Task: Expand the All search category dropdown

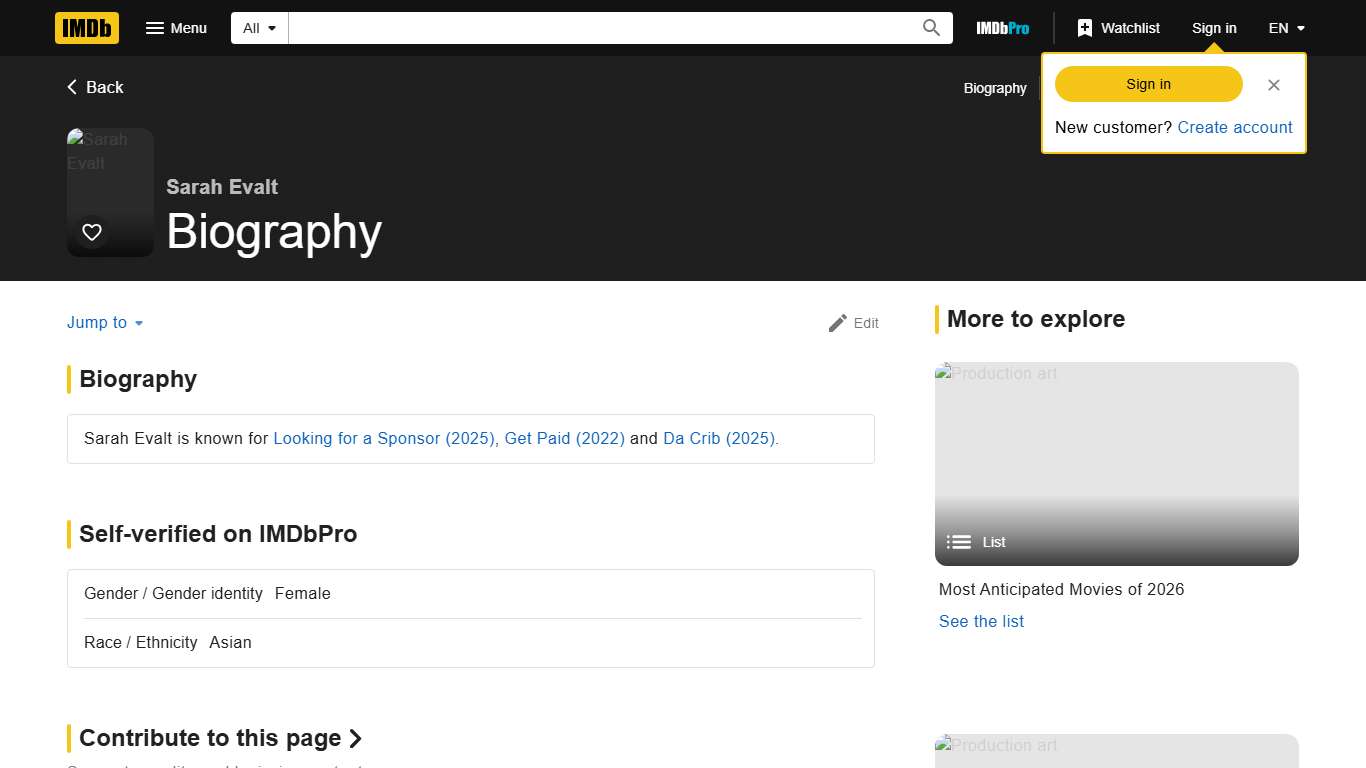Action: pos(260,28)
